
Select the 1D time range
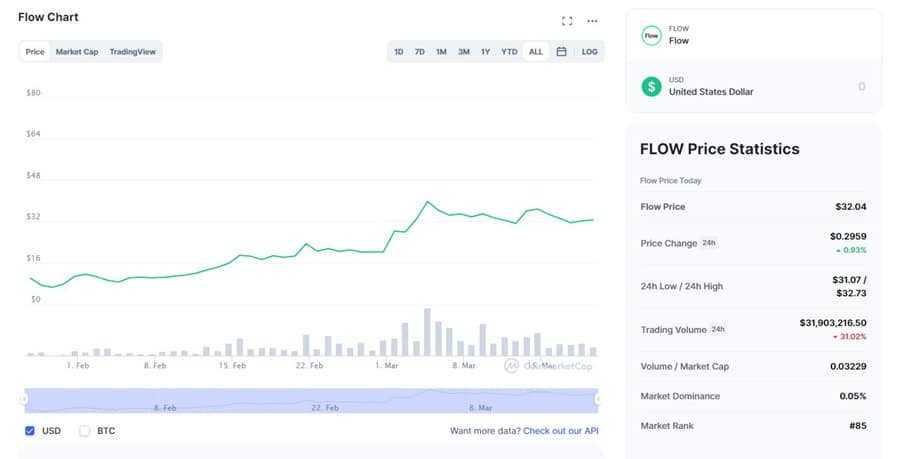399,51
